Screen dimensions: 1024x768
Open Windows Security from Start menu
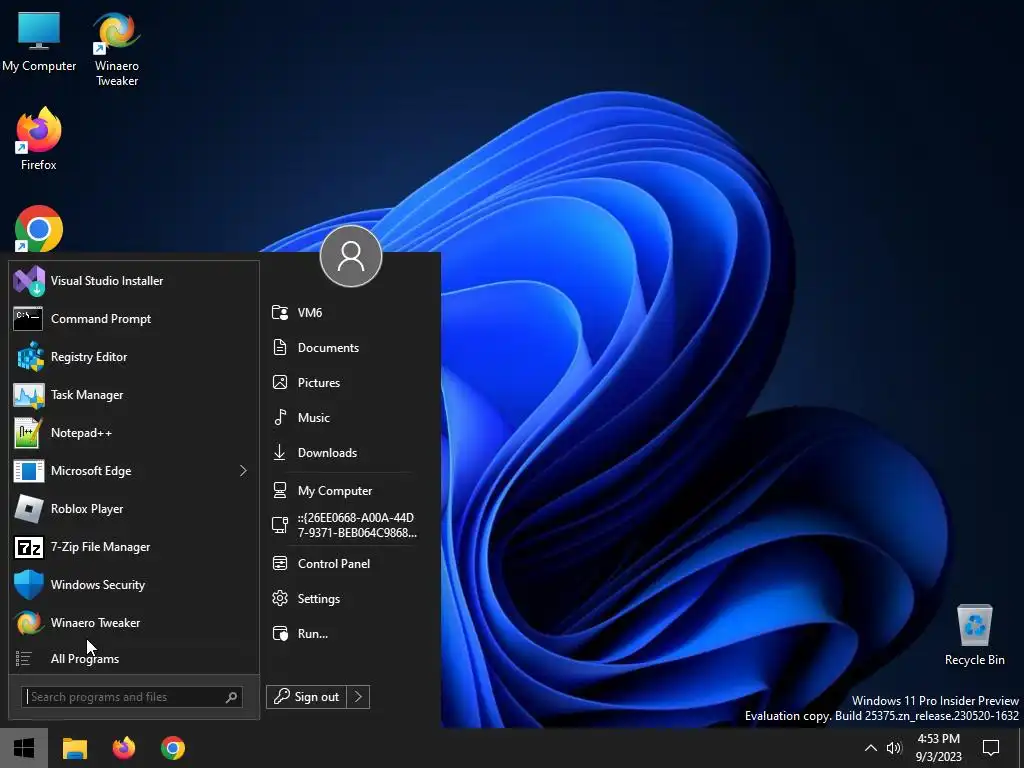134,584
